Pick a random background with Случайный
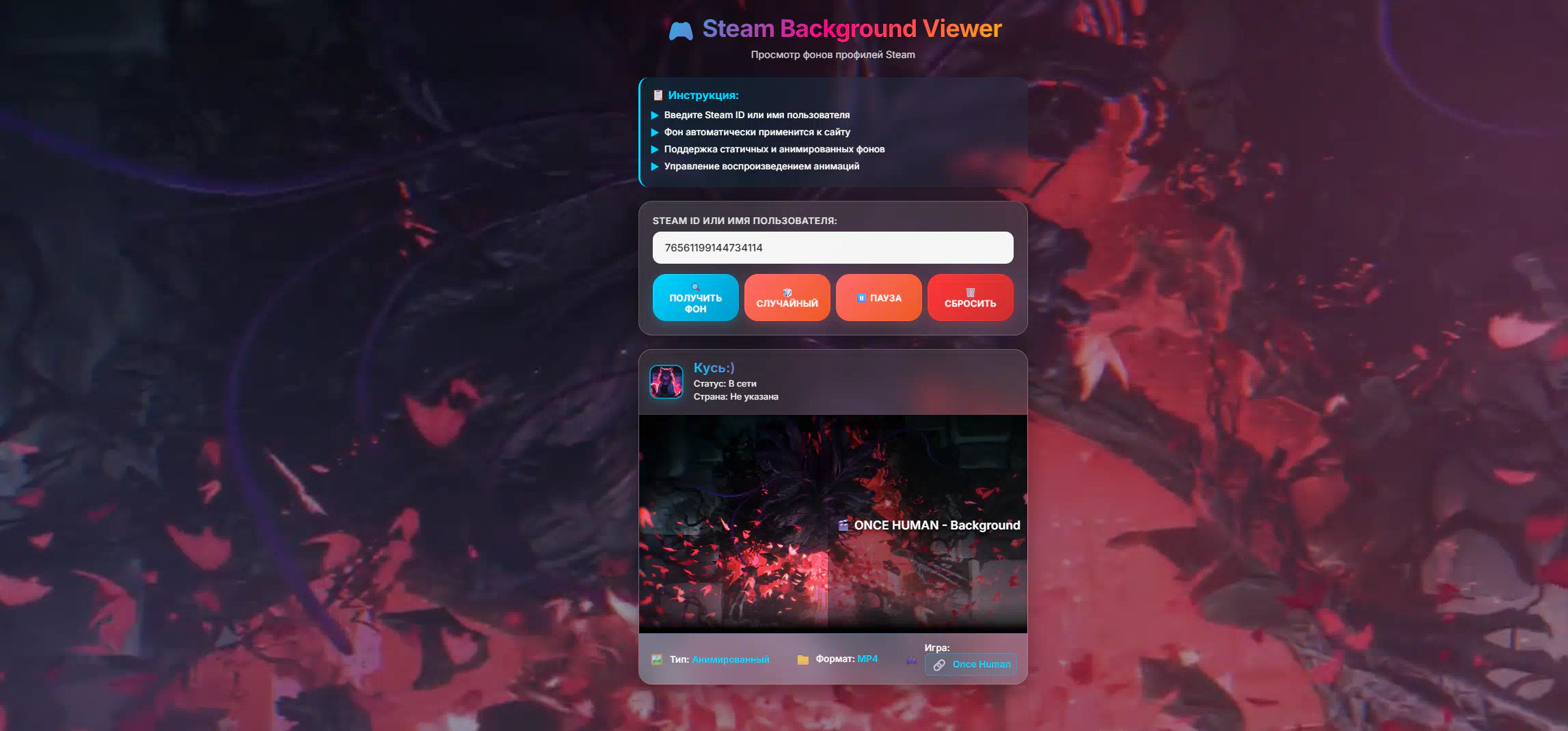The height and width of the screenshot is (731, 1568). tap(787, 298)
